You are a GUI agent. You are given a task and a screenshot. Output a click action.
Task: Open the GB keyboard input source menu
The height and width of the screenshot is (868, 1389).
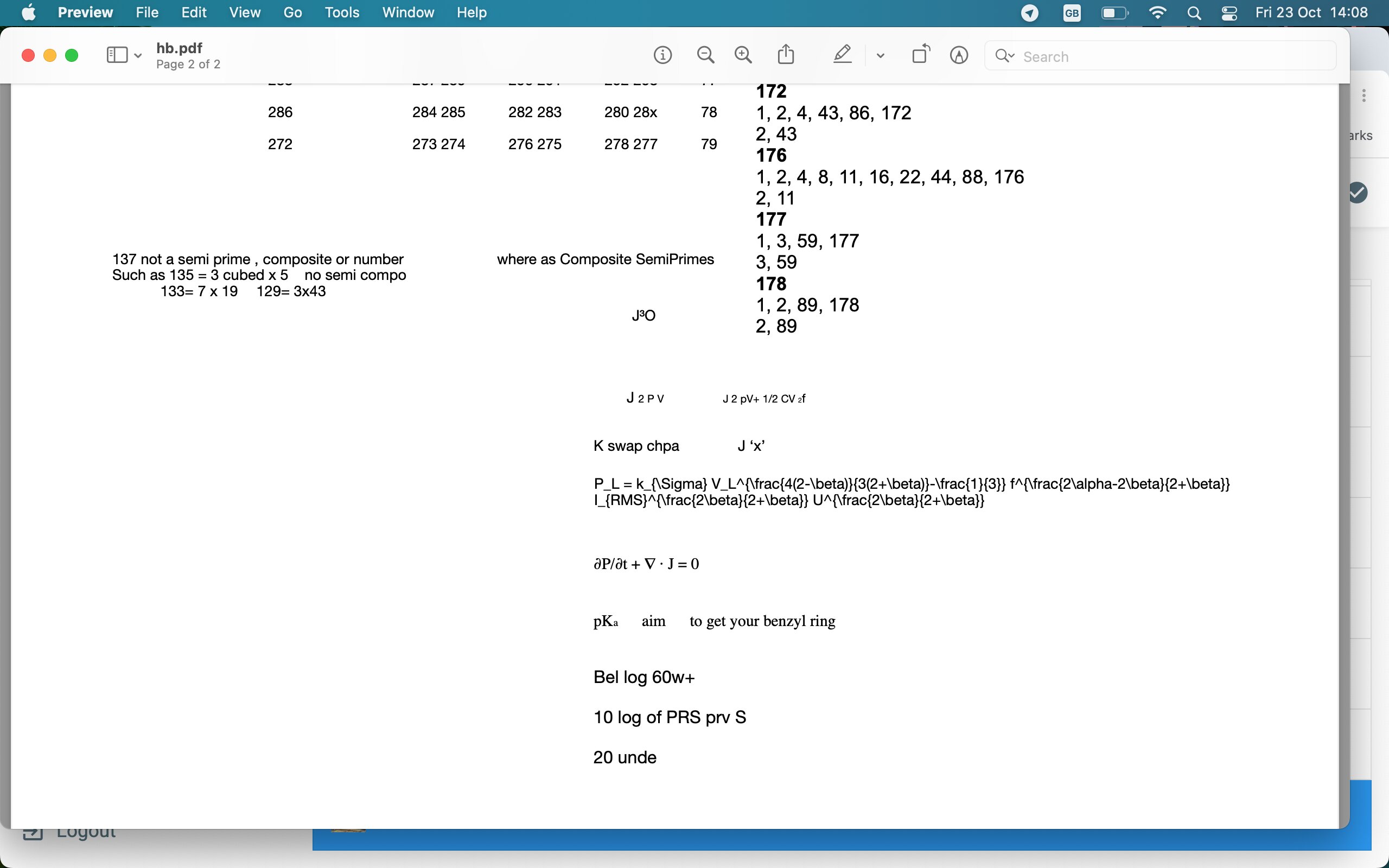1072,12
